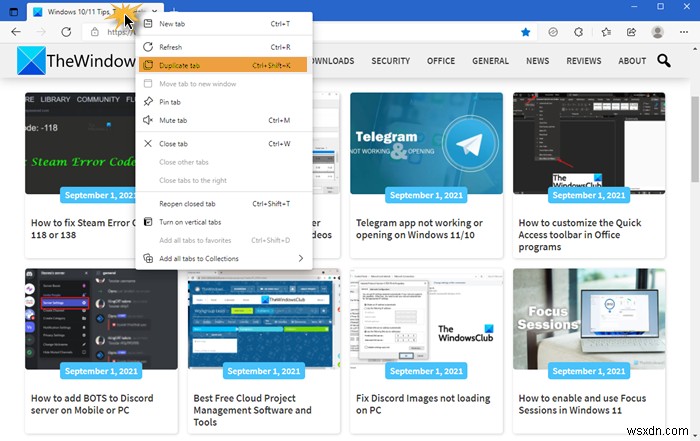The height and width of the screenshot is (441, 700).
Task: Click the page vertical scrollbar thumb
Action: click(695, 139)
